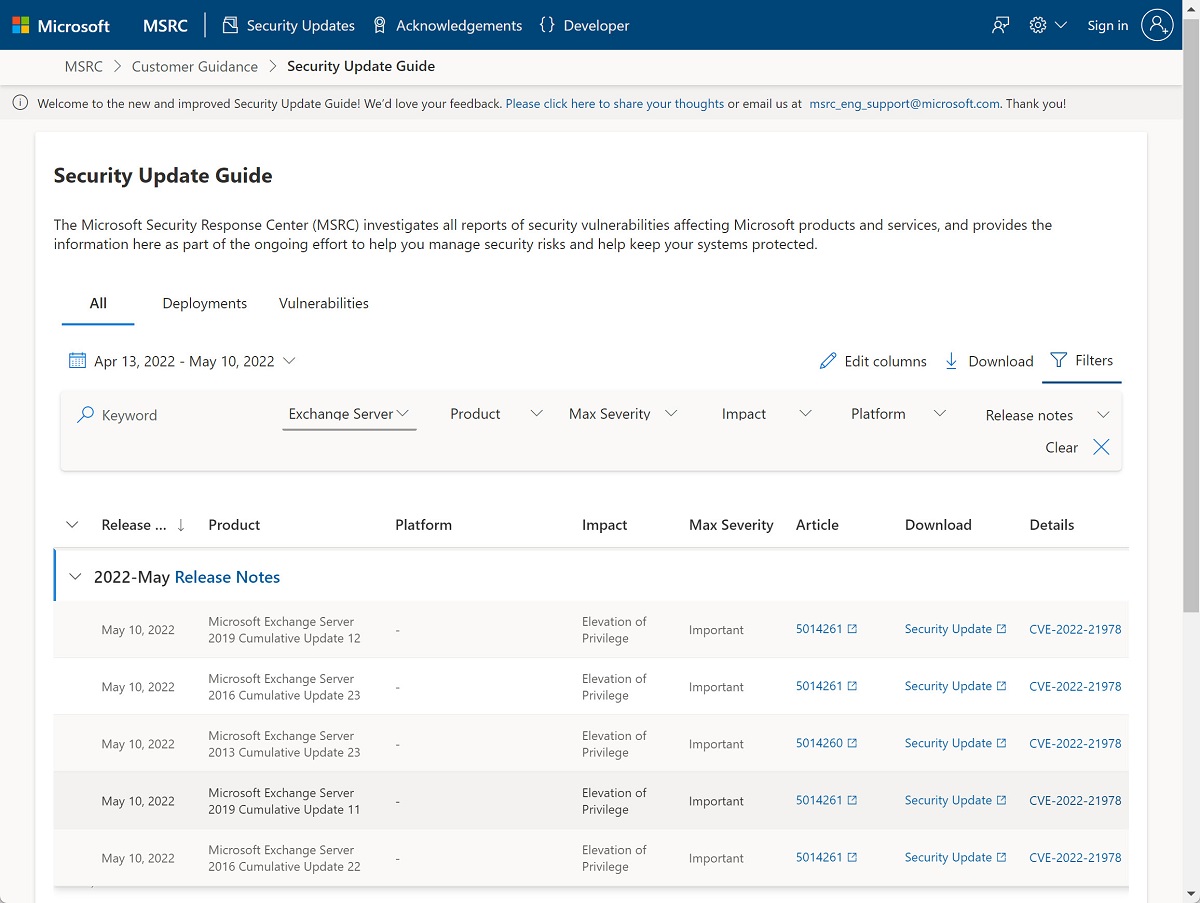Click the Edit columns pencil icon
The image size is (1200, 903).
point(828,360)
